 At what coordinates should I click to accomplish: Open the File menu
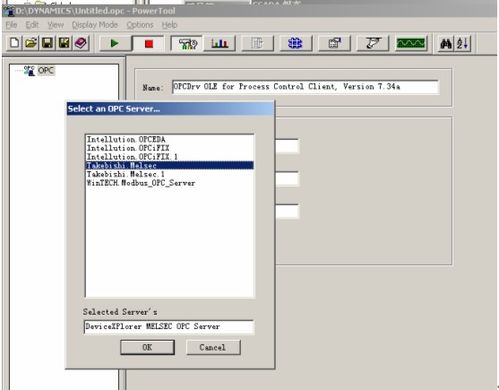coord(11,25)
